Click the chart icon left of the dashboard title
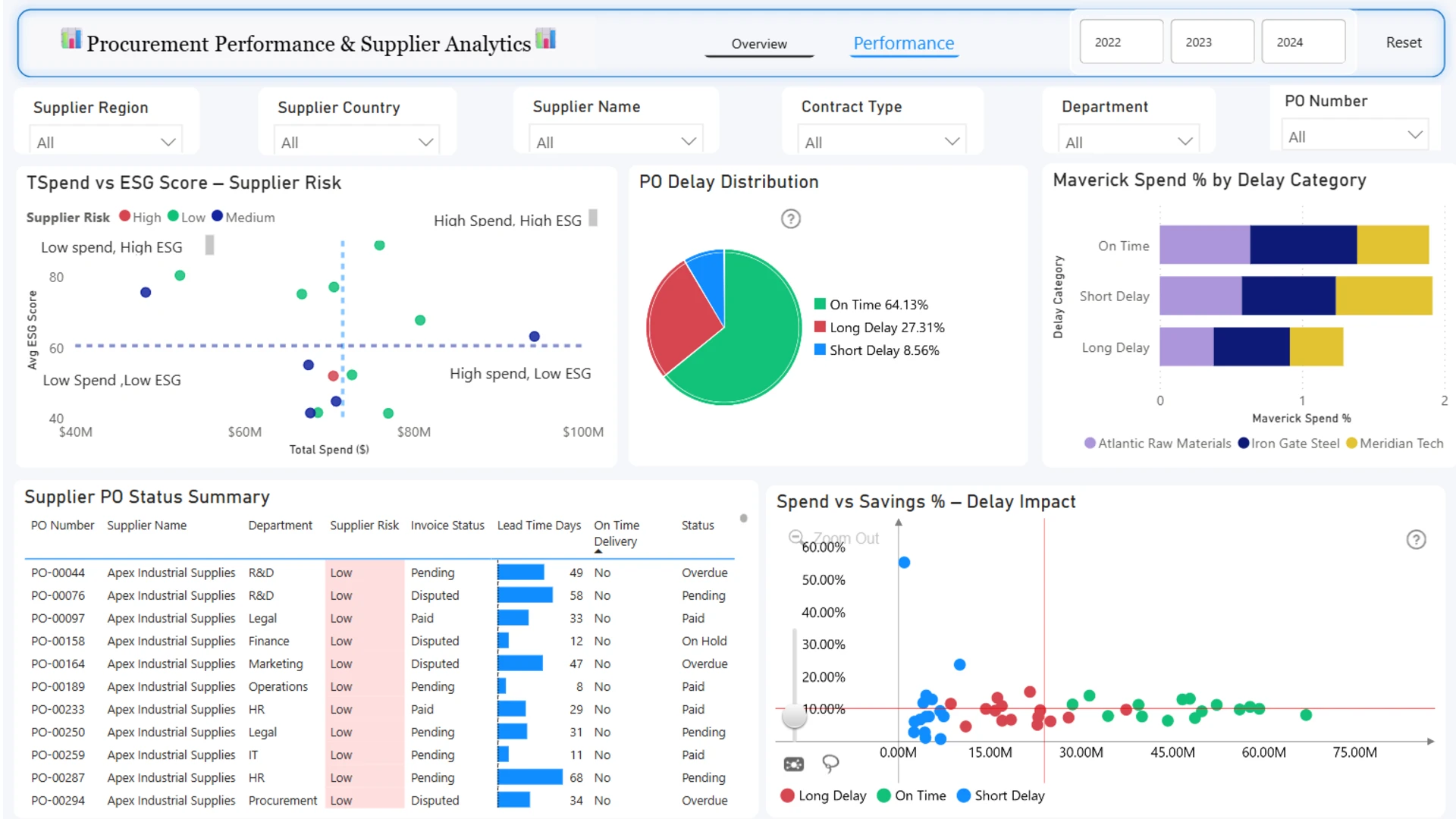The height and width of the screenshot is (819, 1456). tap(71, 39)
